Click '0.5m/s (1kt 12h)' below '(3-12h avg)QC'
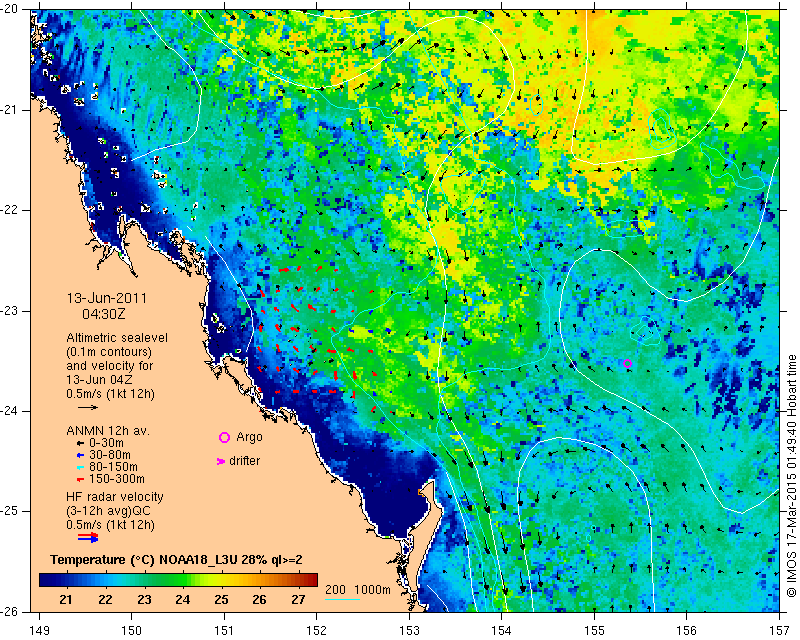The image size is (800, 640). pyautogui.click(x=110, y=525)
